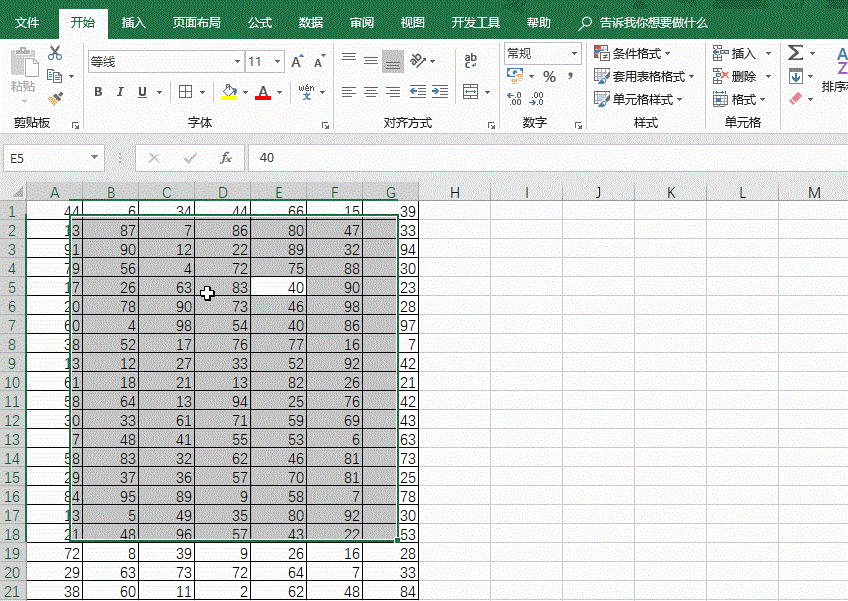Toggle center horizontal alignment

pos(371,92)
